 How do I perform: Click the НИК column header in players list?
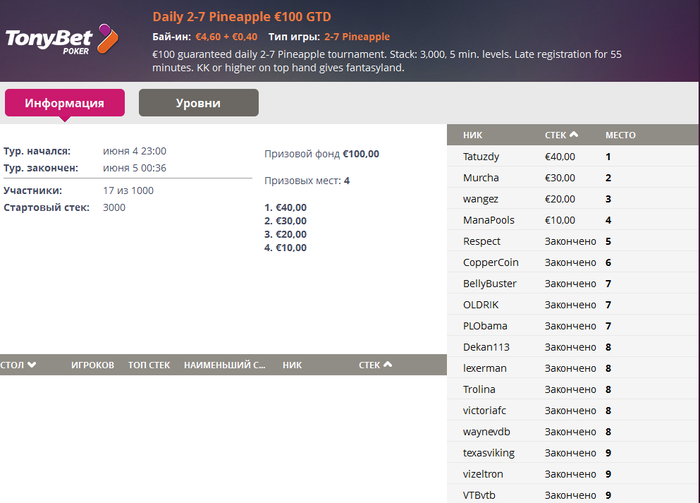click(472, 135)
